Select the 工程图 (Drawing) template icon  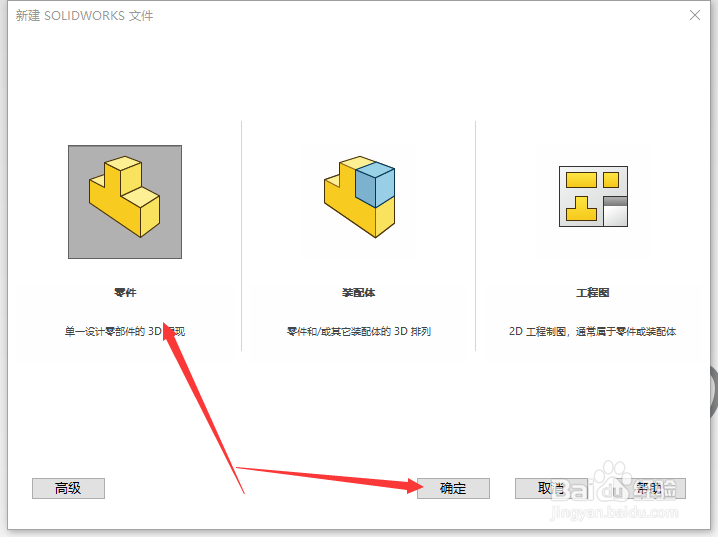593,196
